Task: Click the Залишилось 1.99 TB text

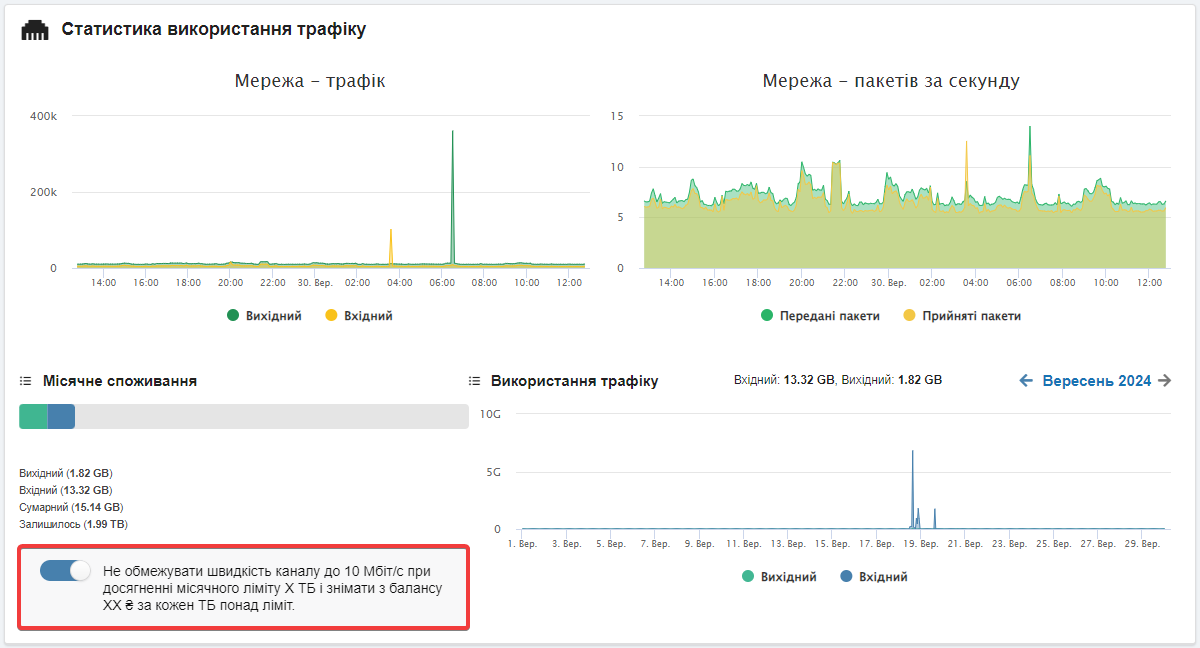Action: (73, 524)
